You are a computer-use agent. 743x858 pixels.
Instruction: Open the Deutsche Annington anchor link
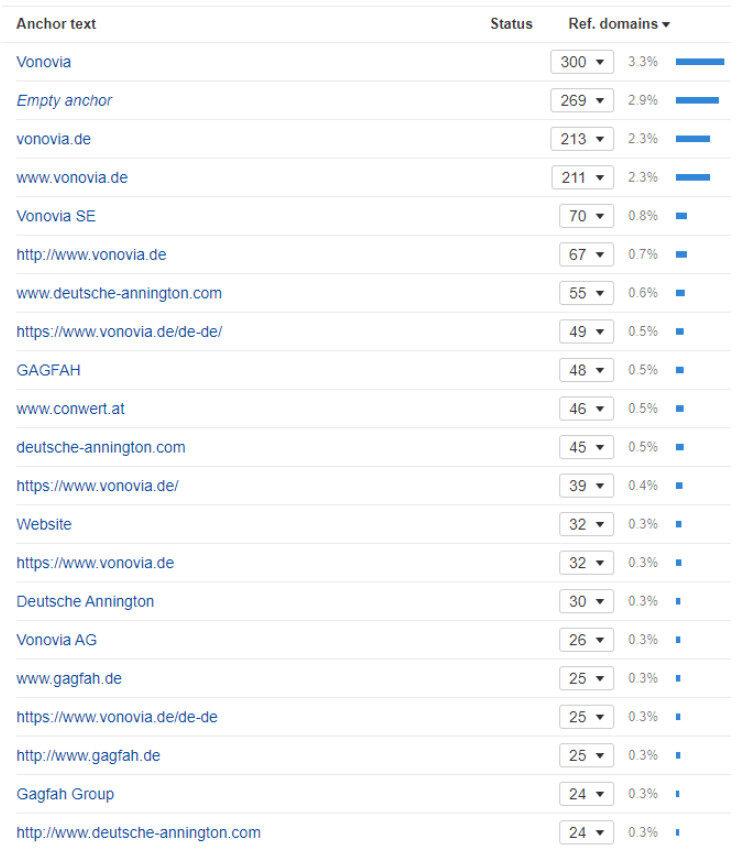pos(85,602)
